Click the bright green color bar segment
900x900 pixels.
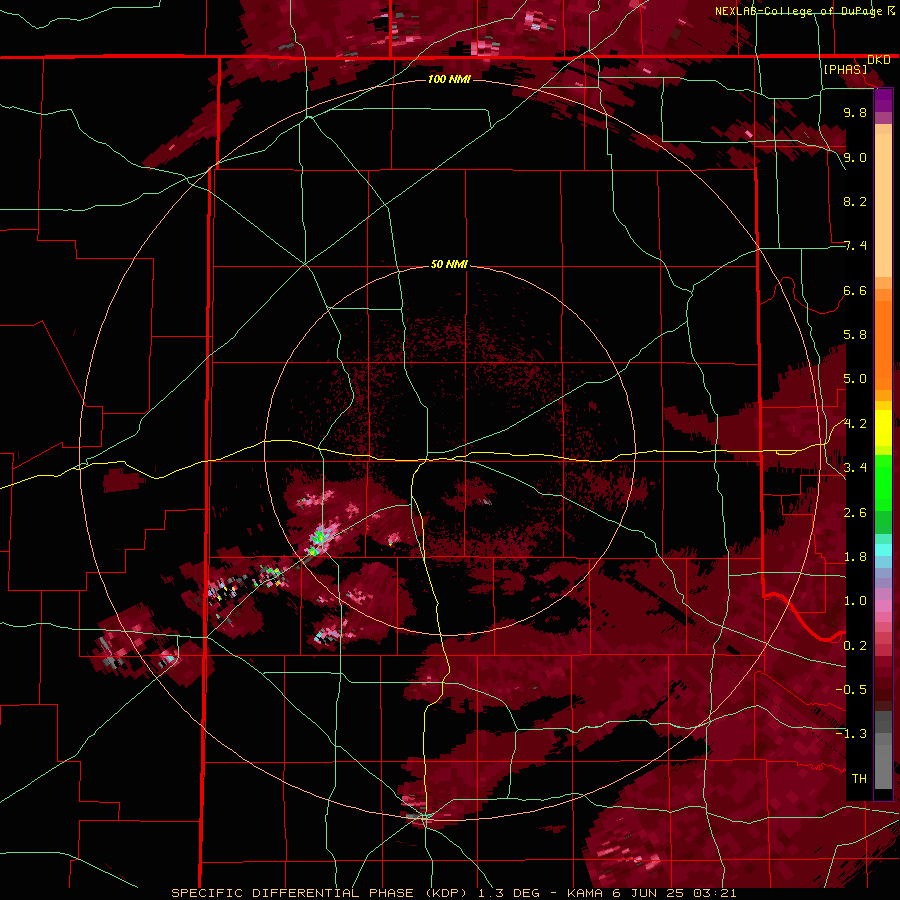pos(883,482)
